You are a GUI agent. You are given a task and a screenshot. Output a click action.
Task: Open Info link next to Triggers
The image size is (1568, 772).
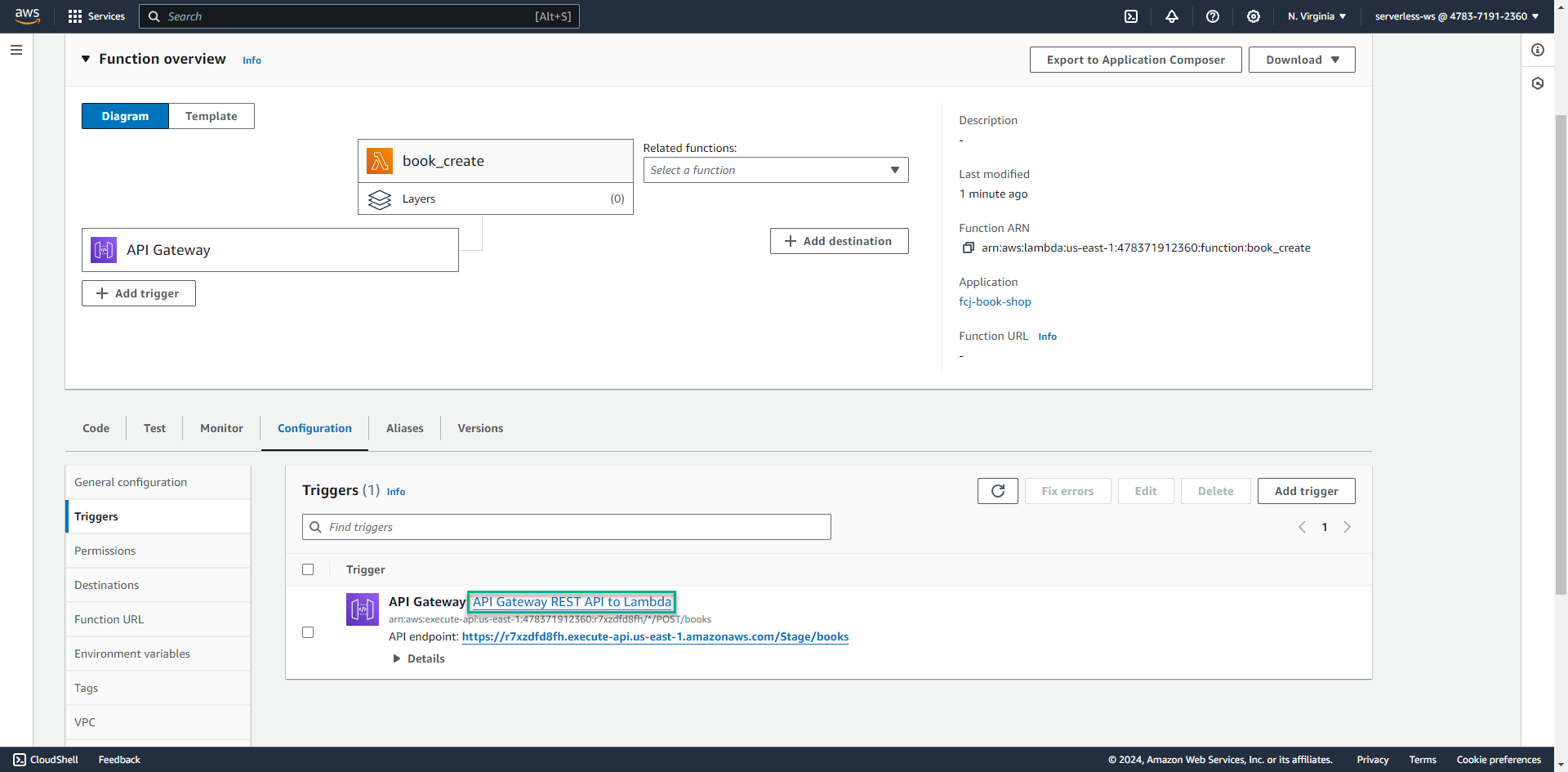point(396,492)
